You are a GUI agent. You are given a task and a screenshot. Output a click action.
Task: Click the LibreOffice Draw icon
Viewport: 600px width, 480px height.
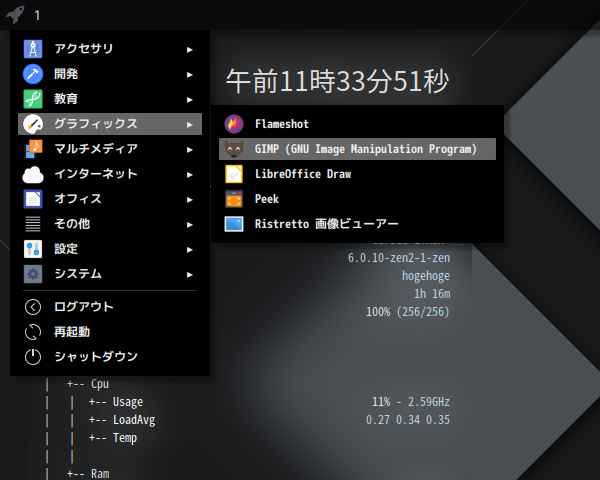coord(234,174)
